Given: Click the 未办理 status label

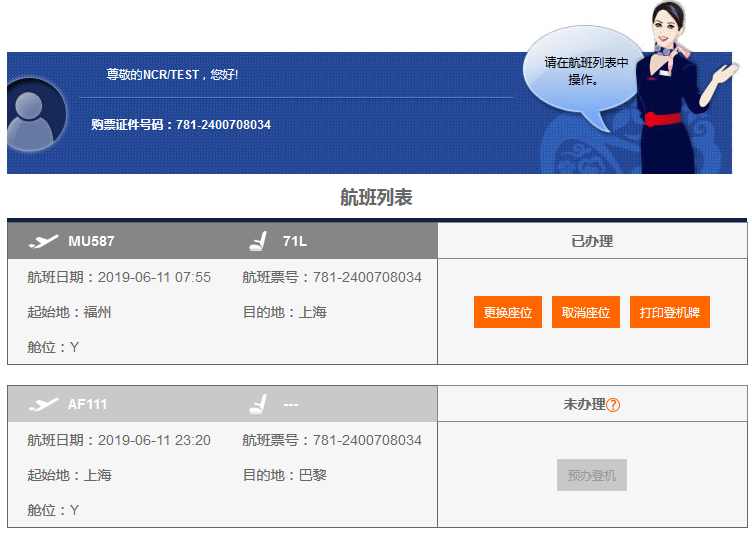Looking at the screenshot, I should pyautogui.click(x=584, y=405).
